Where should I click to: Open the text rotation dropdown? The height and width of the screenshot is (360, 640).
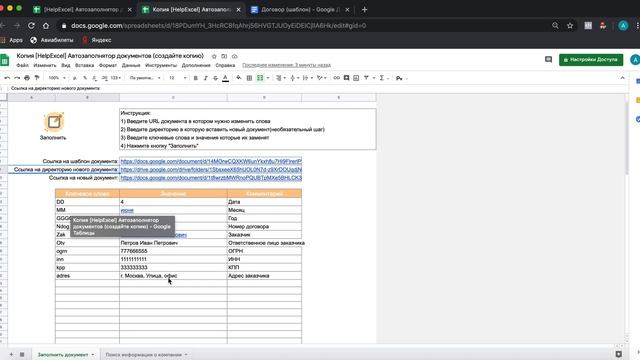click(x=321, y=78)
